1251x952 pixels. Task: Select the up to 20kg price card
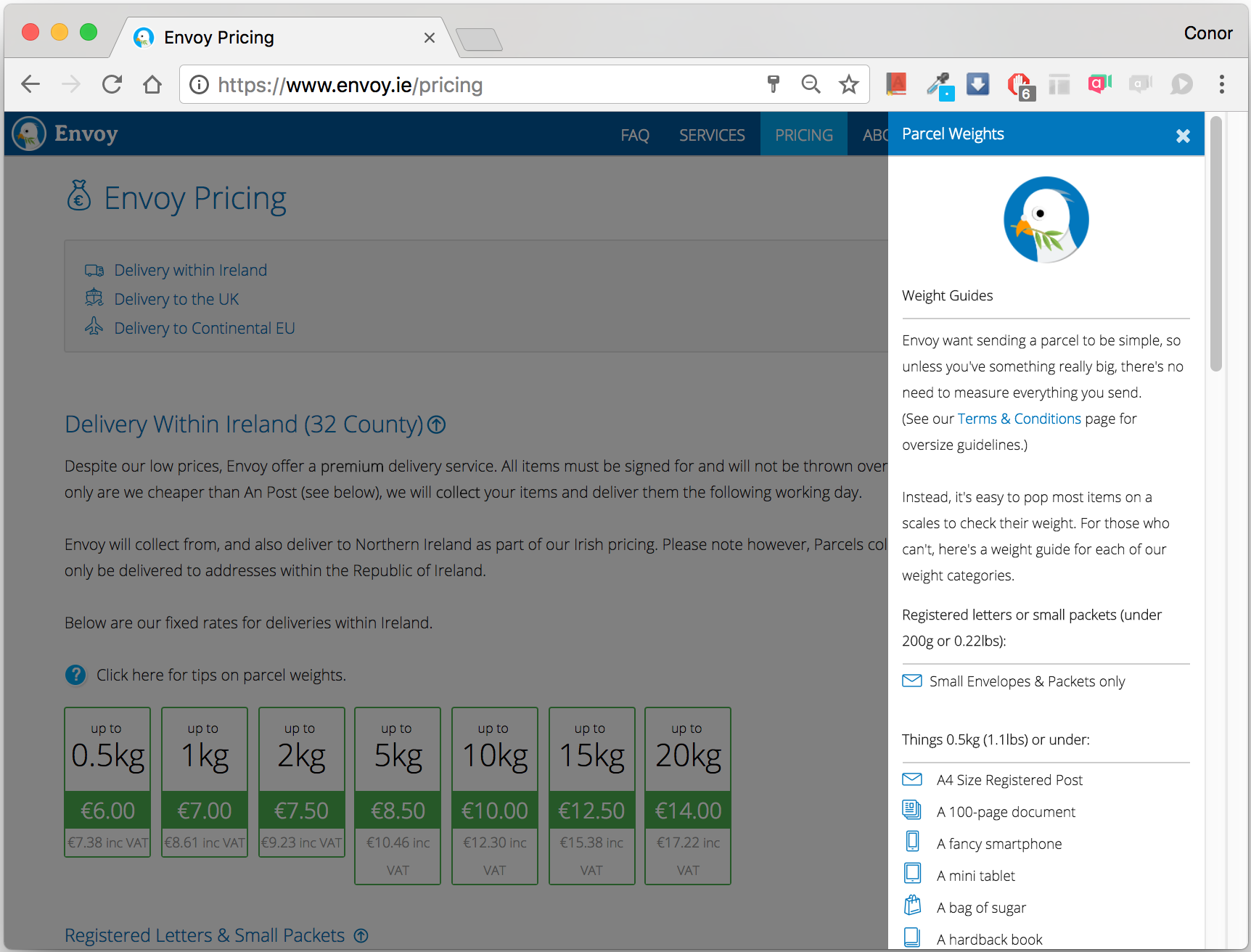(x=688, y=796)
